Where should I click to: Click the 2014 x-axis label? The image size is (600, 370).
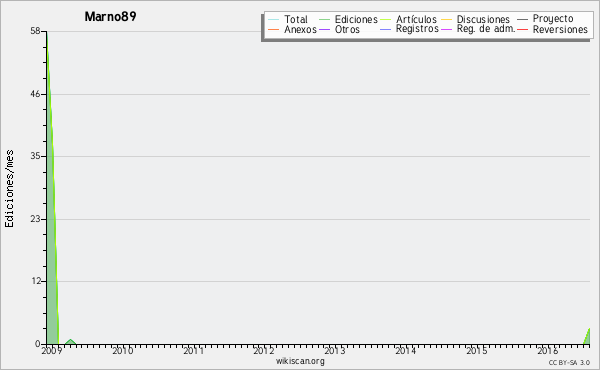(x=406, y=350)
